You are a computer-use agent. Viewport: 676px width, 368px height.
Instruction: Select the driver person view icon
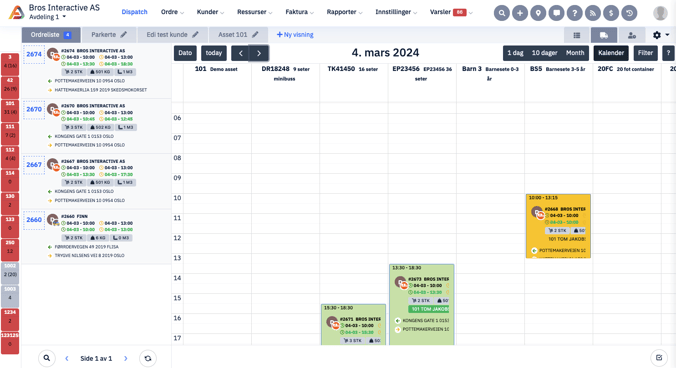tap(632, 35)
